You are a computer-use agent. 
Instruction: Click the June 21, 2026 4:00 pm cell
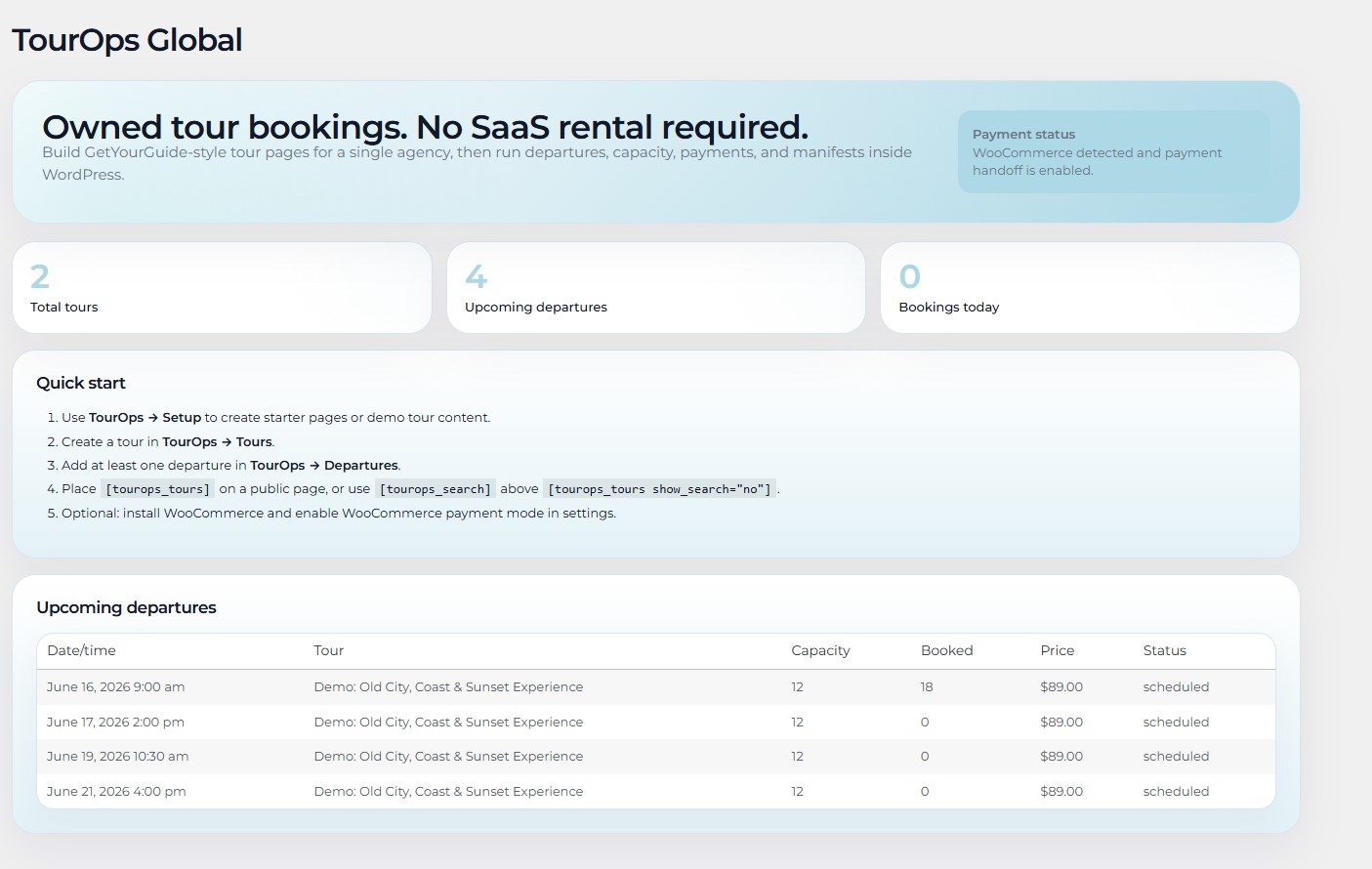click(116, 792)
